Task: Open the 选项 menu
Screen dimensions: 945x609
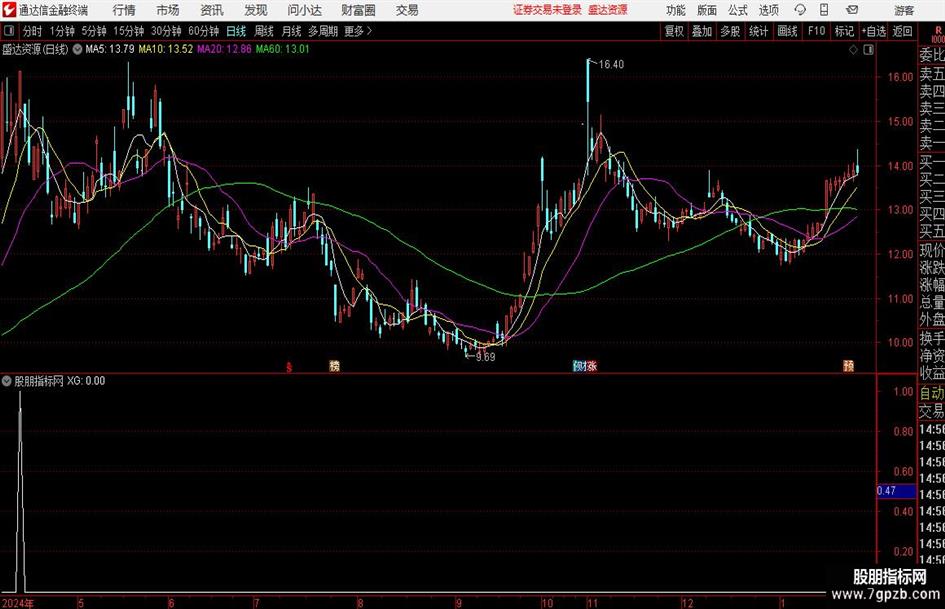Action: click(x=769, y=10)
